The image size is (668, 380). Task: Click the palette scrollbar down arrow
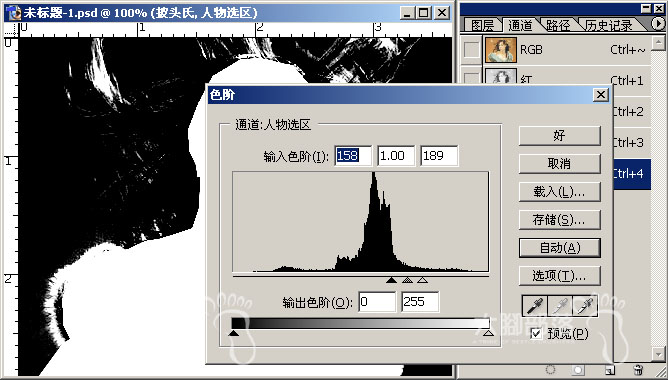tap(658, 354)
